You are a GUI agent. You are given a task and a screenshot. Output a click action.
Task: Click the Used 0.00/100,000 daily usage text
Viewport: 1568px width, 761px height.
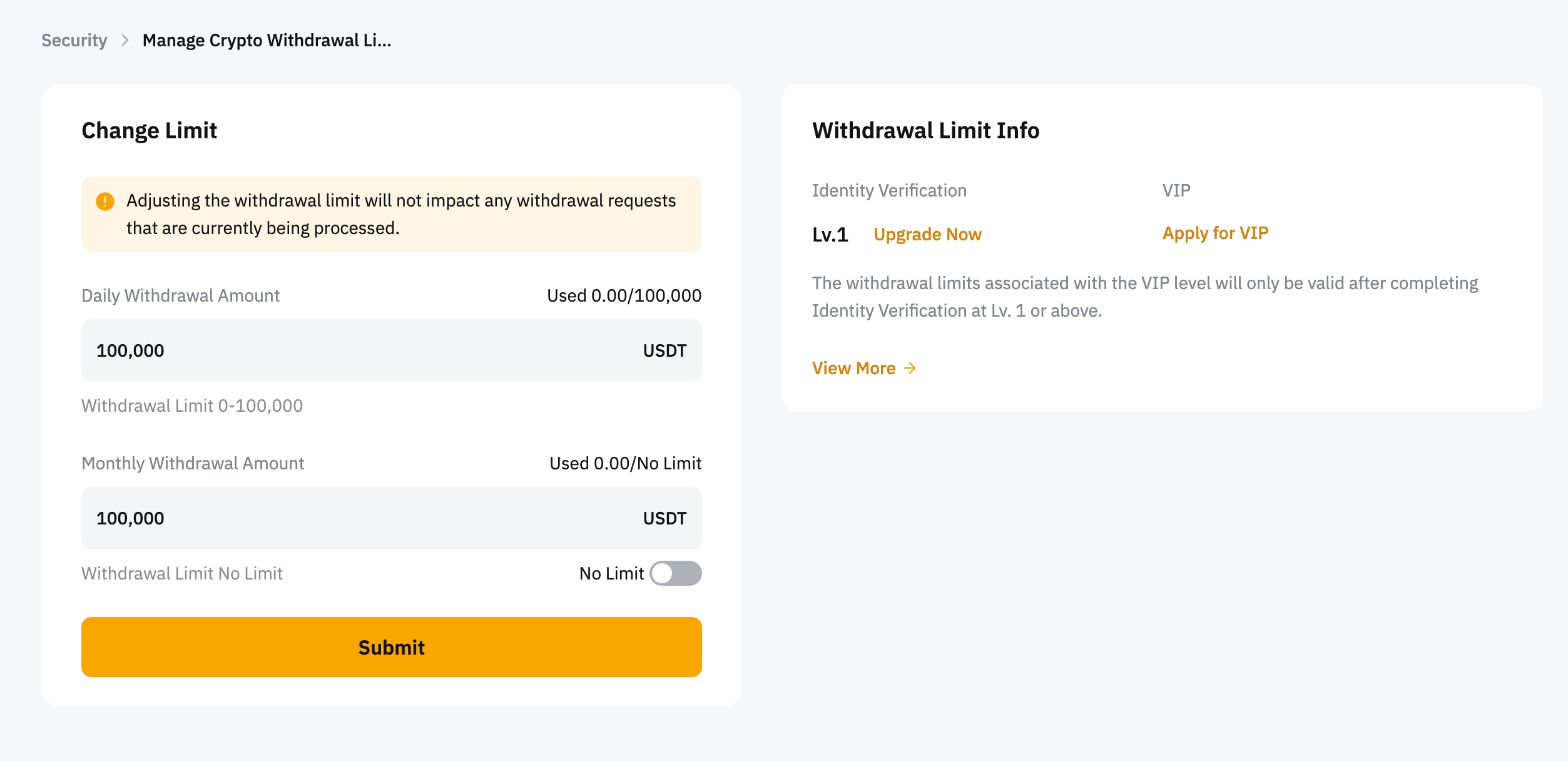[x=624, y=295]
